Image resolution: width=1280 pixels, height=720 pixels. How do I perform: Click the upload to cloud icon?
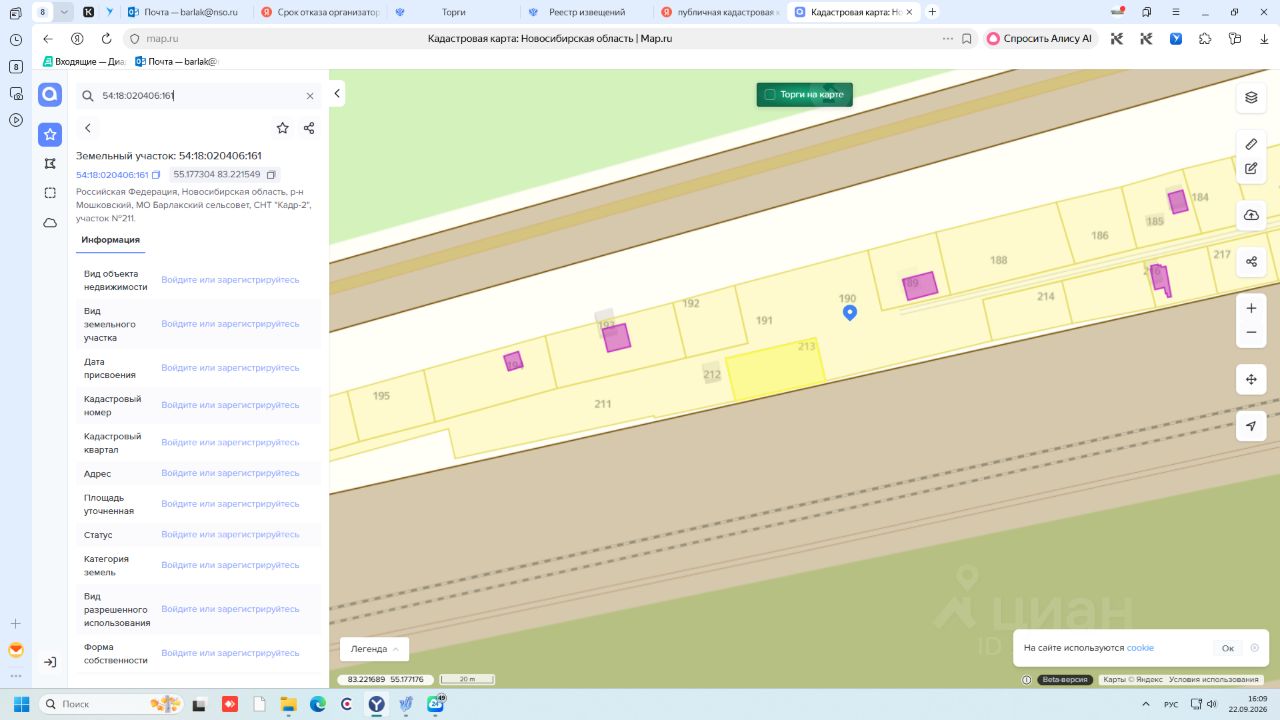1251,215
